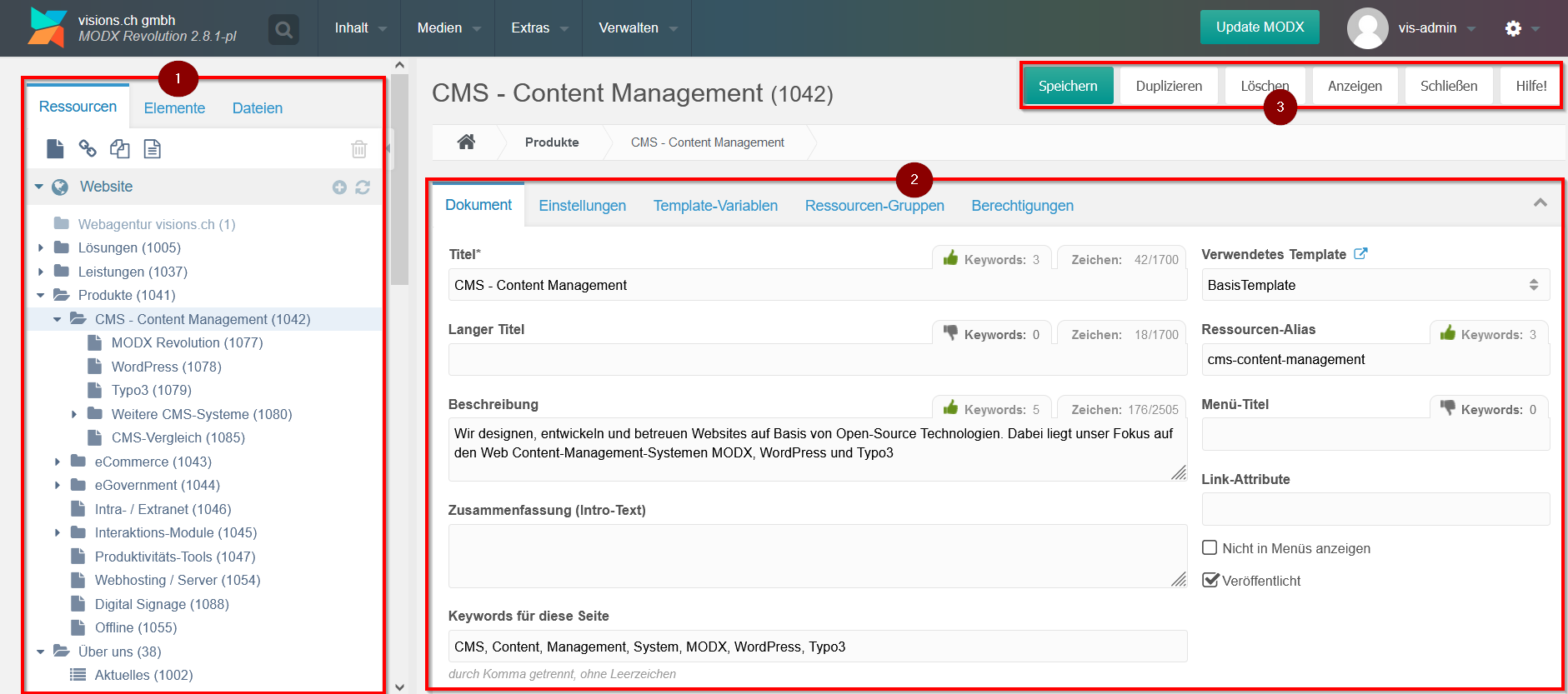Click into the Langer Titel field
1568x694 pixels.
pyautogui.click(x=817, y=360)
